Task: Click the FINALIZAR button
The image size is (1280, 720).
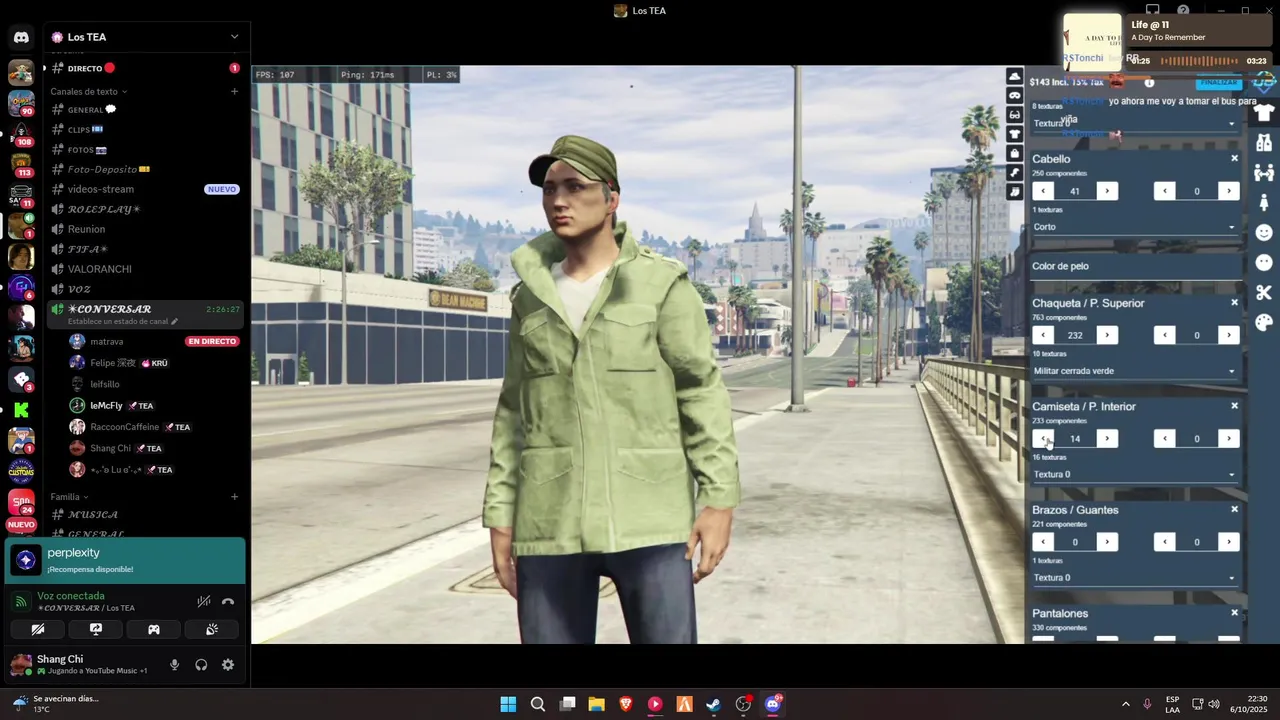Action: pos(1219,82)
